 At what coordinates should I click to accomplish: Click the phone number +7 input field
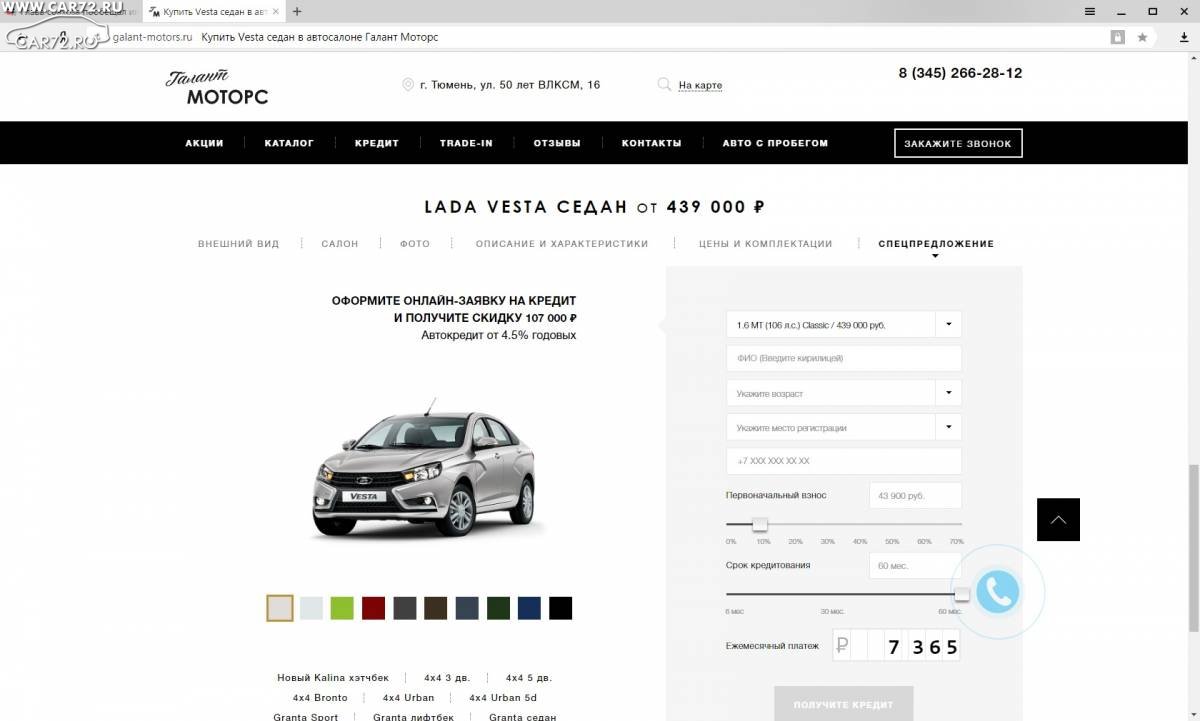[x=844, y=461]
